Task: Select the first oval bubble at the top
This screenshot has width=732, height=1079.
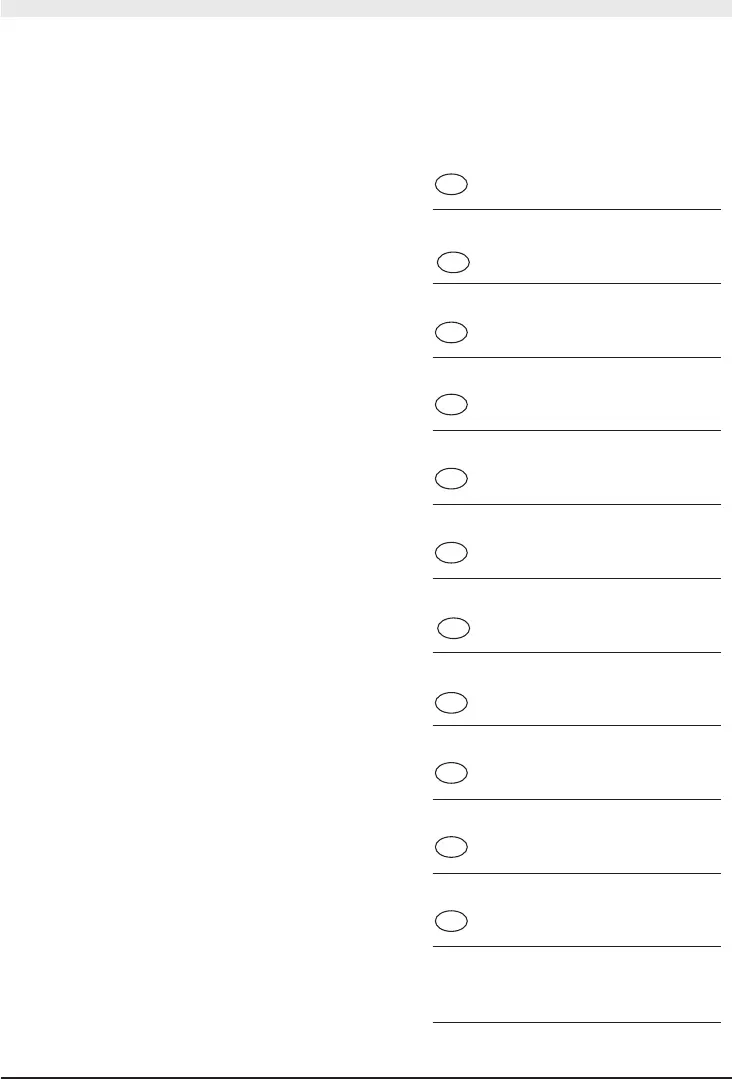Action: (451, 184)
